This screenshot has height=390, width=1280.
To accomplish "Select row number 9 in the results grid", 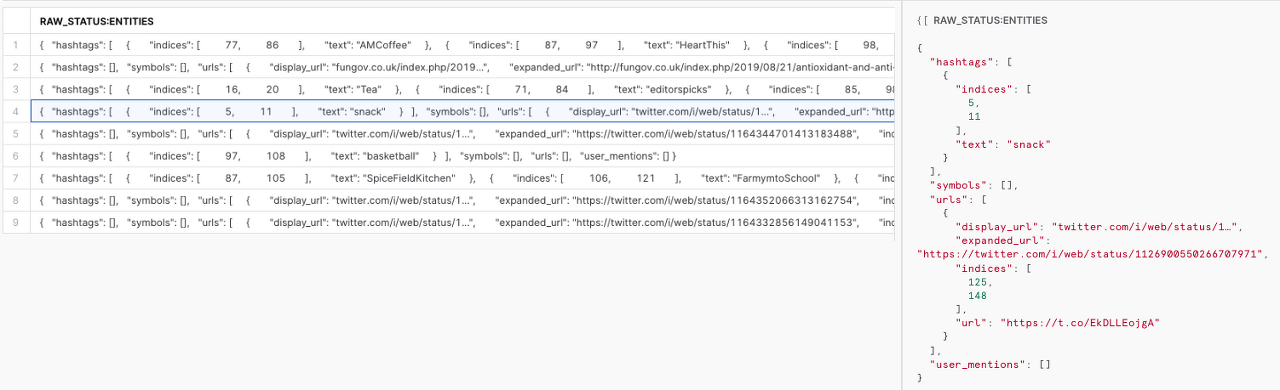I will tap(15, 222).
